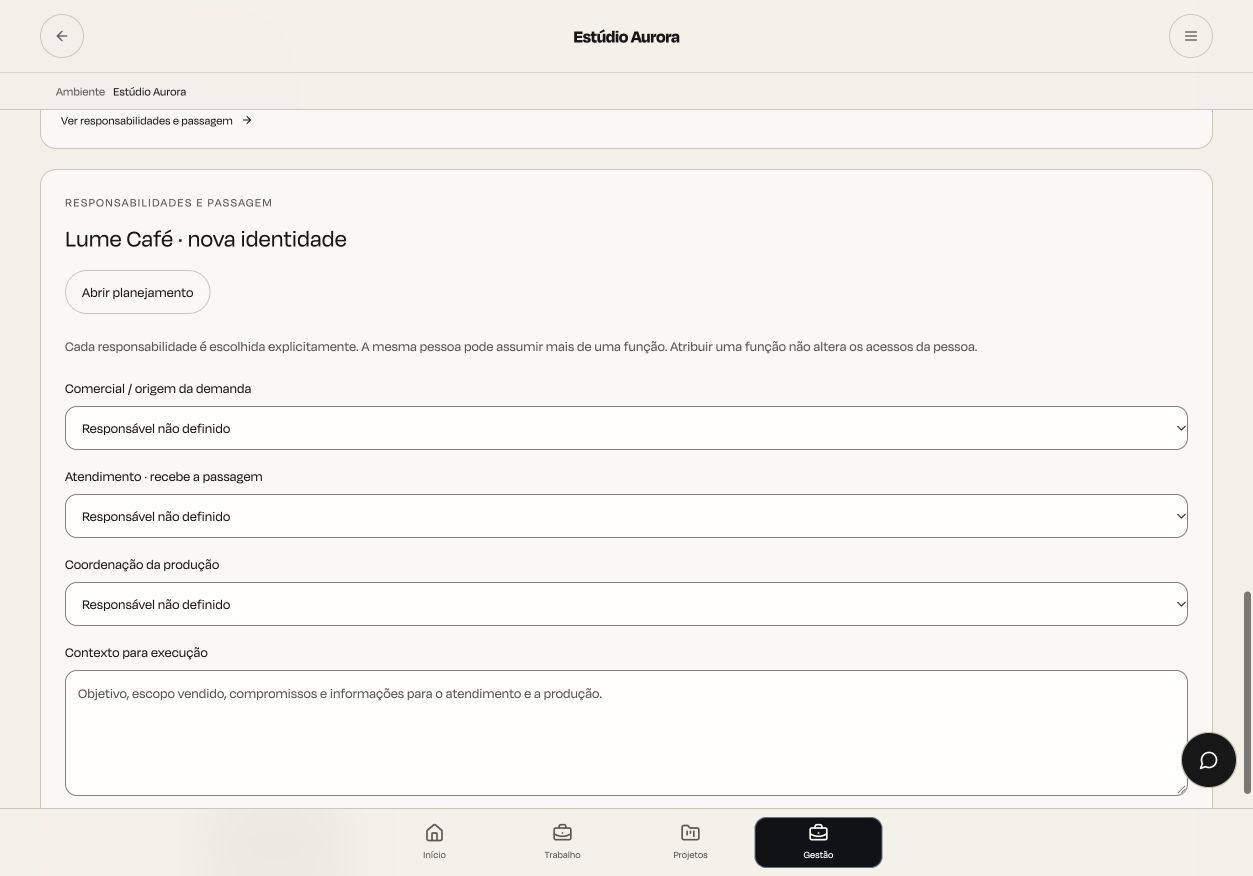Image resolution: width=1253 pixels, height=876 pixels.
Task: Open the chat bubble button
Action: coord(1208,760)
